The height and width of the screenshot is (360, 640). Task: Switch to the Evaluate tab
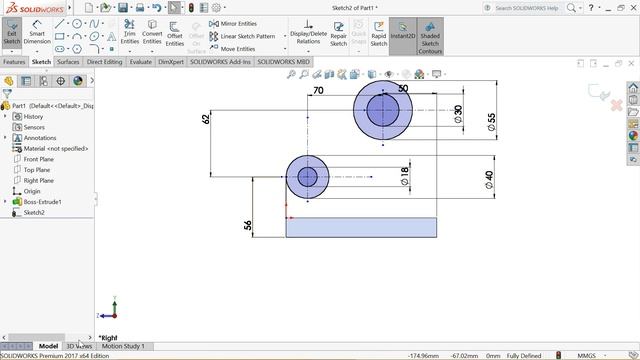click(x=140, y=62)
